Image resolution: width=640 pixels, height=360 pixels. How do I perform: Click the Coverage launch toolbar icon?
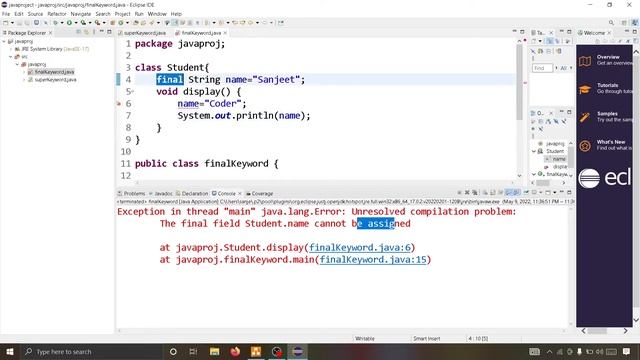[83, 23]
